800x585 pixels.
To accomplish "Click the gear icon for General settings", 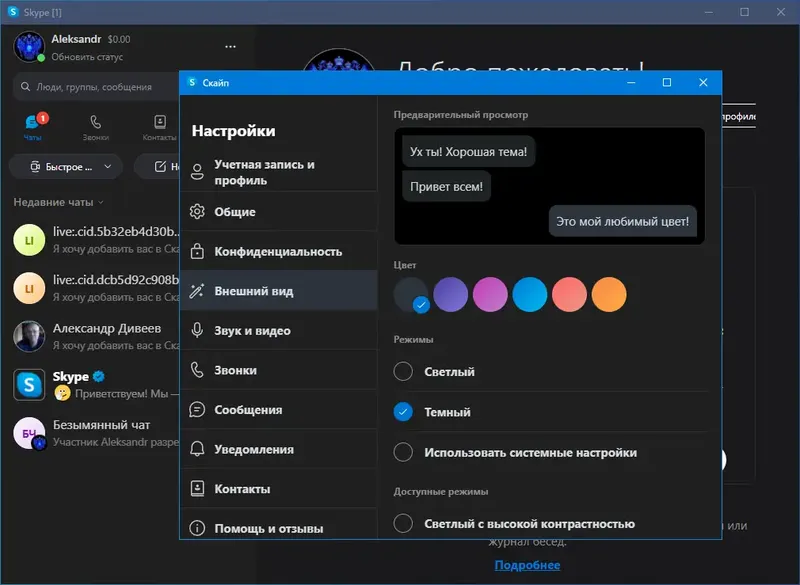I will (199, 211).
